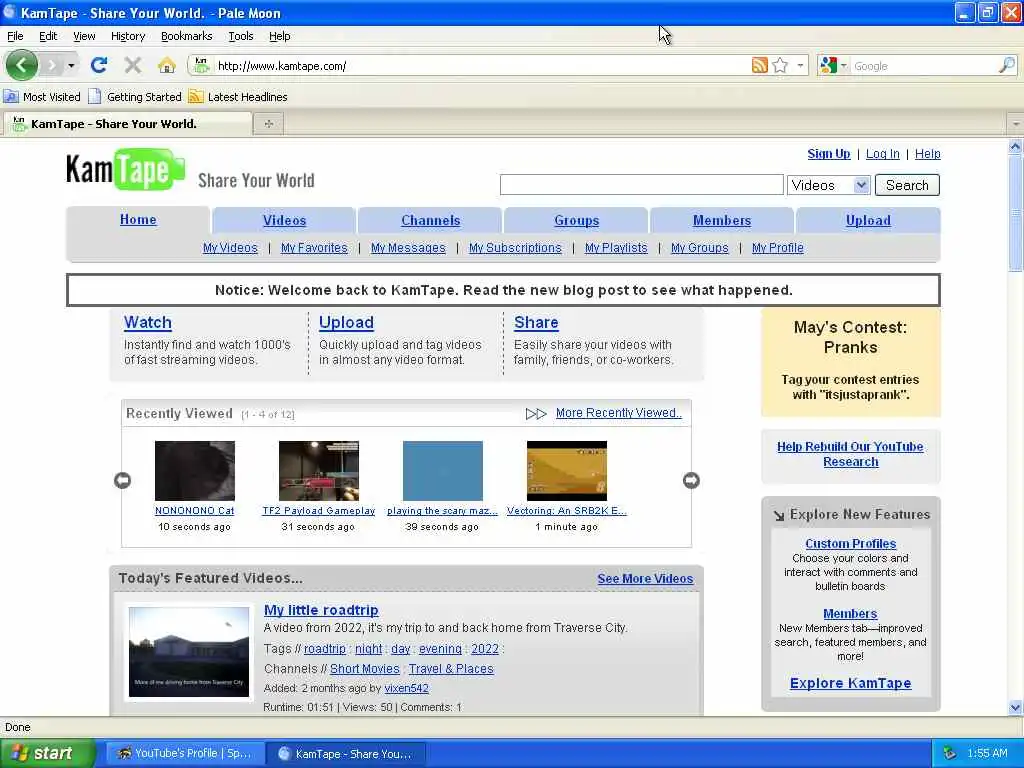Open the Latest Headlines feed bookmark
The width and height of the screenshot is (1024, 768).
(x=238, y=97)
